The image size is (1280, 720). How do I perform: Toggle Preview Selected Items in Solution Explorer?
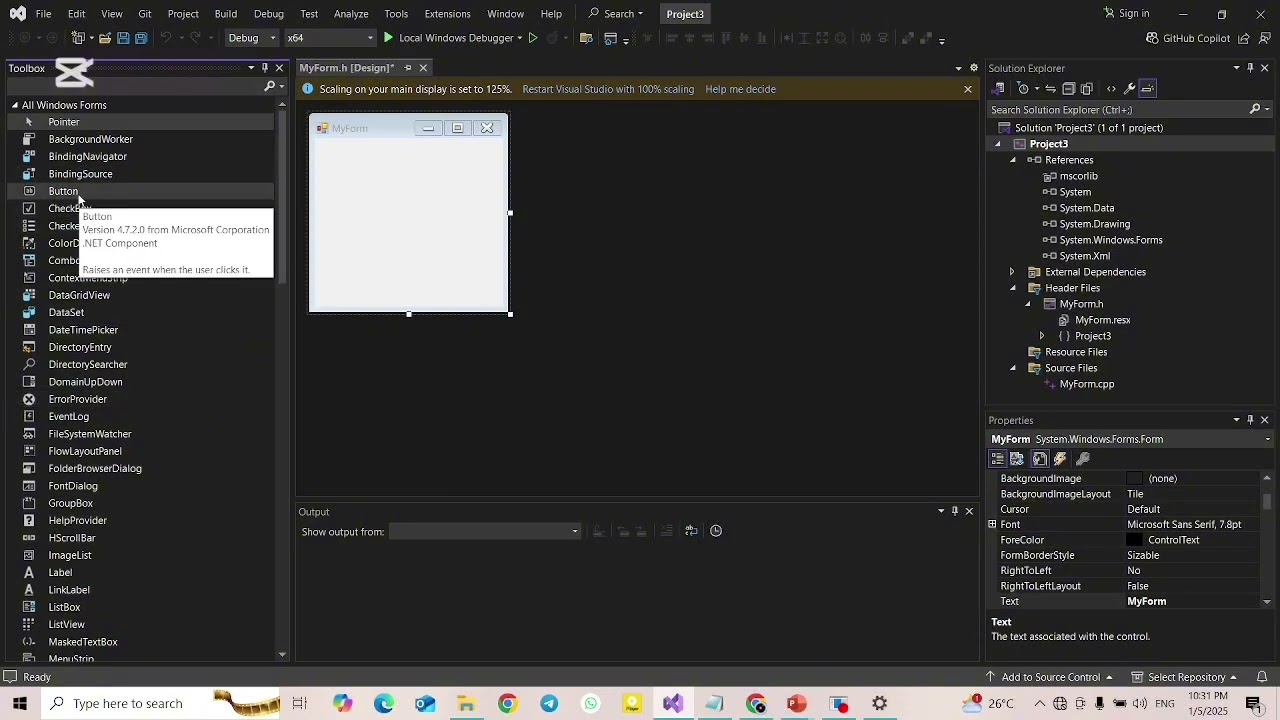pyautogui.click(x=1148, y=89)
